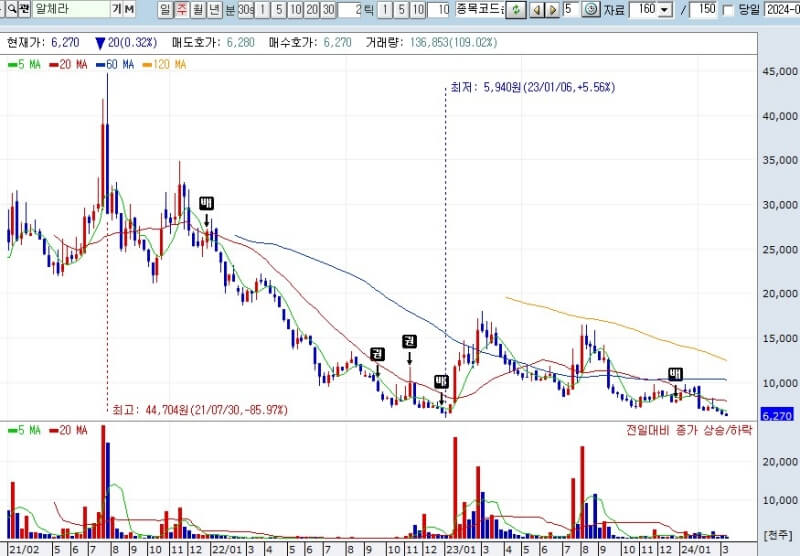Click the 기 button beside stock name
800x556 pixels.
click(x=117, y=9)
